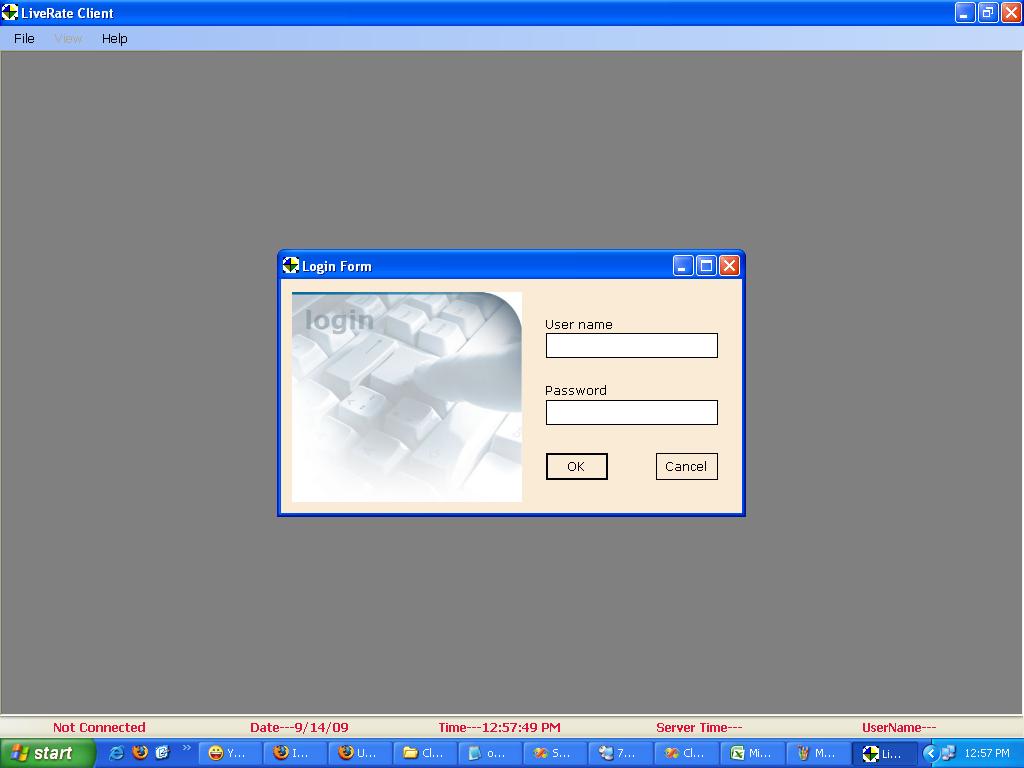Click the login keyboard picture
This screenshot has height=768, width=1024.
(407, 397)
